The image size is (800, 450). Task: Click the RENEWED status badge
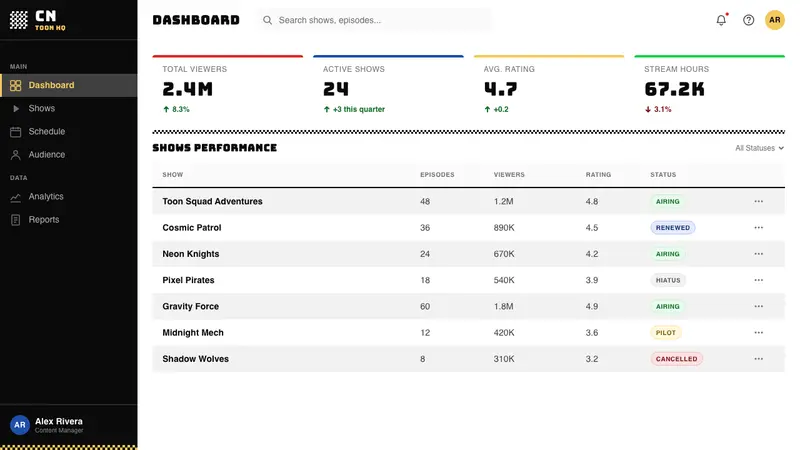[672, 228]
